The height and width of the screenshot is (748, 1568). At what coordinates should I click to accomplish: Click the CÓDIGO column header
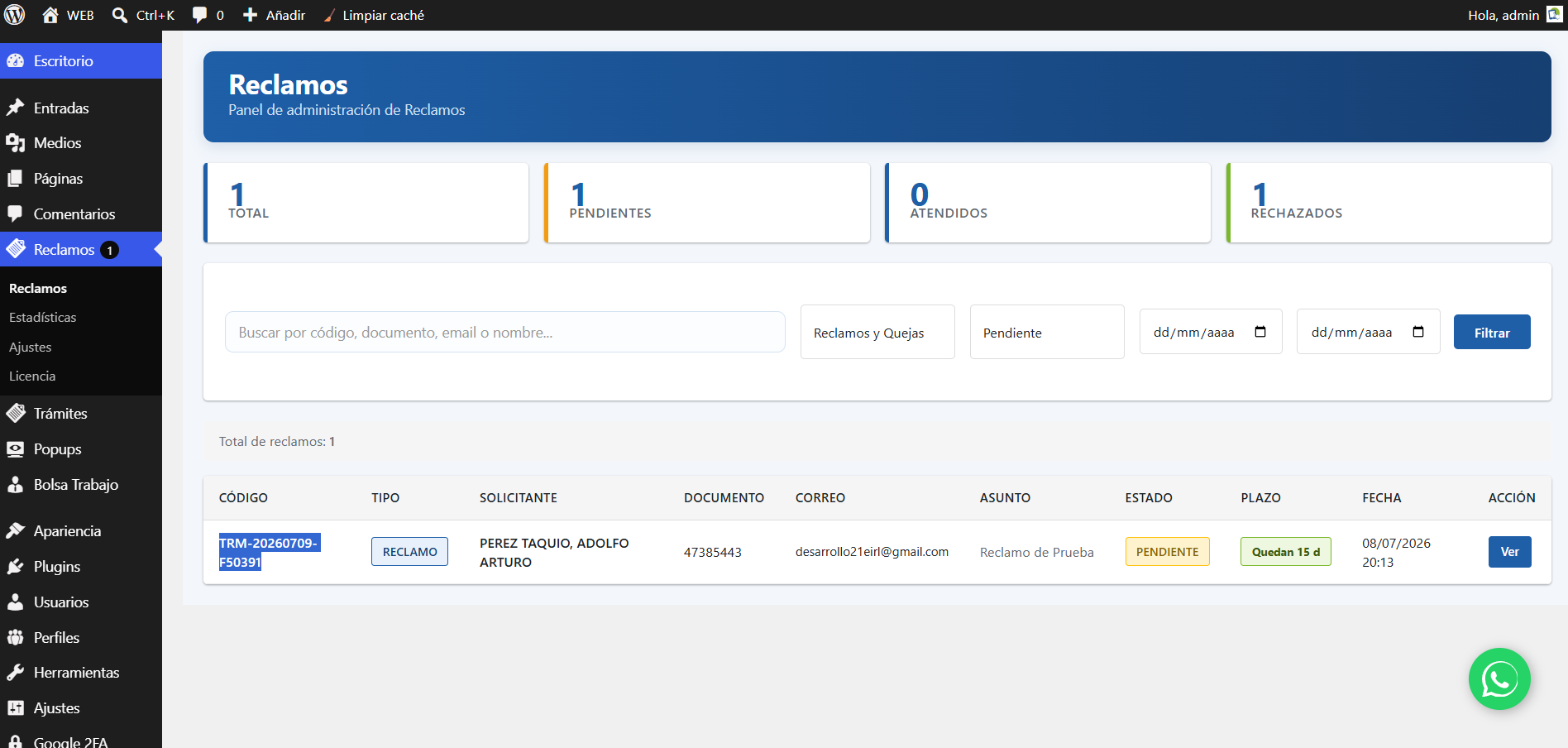pos(243,497)
